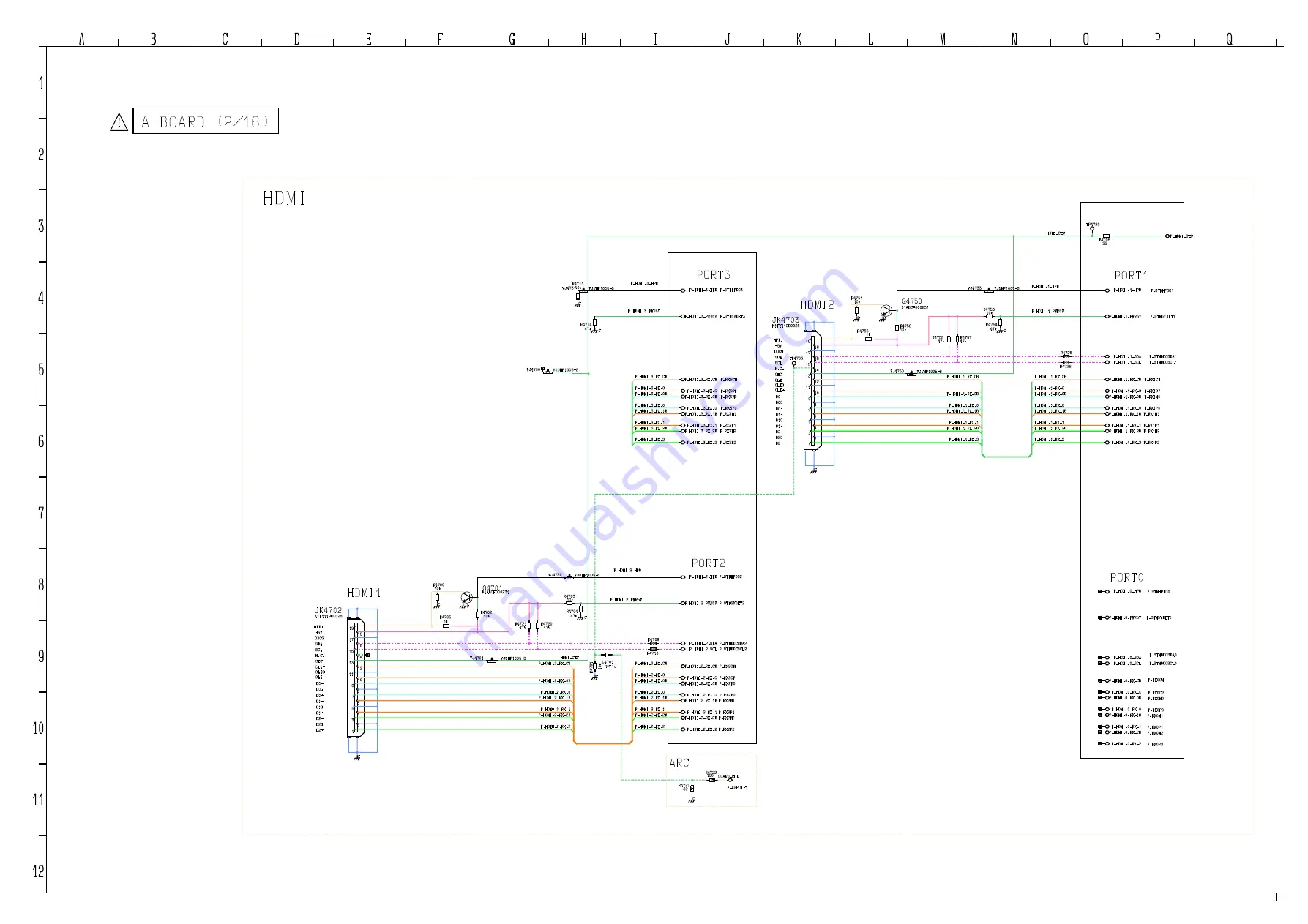Click row number '12' in the left ruler
Screen dimensions: 1308x924
pos(39,872)
